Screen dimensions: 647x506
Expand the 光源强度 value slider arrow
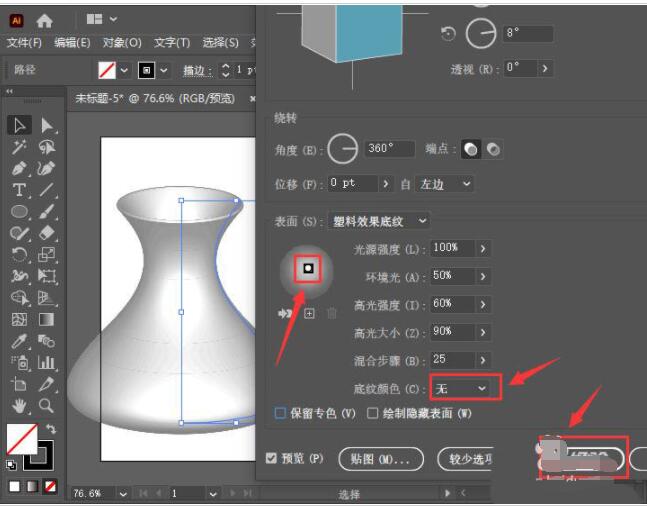(483, 249)
